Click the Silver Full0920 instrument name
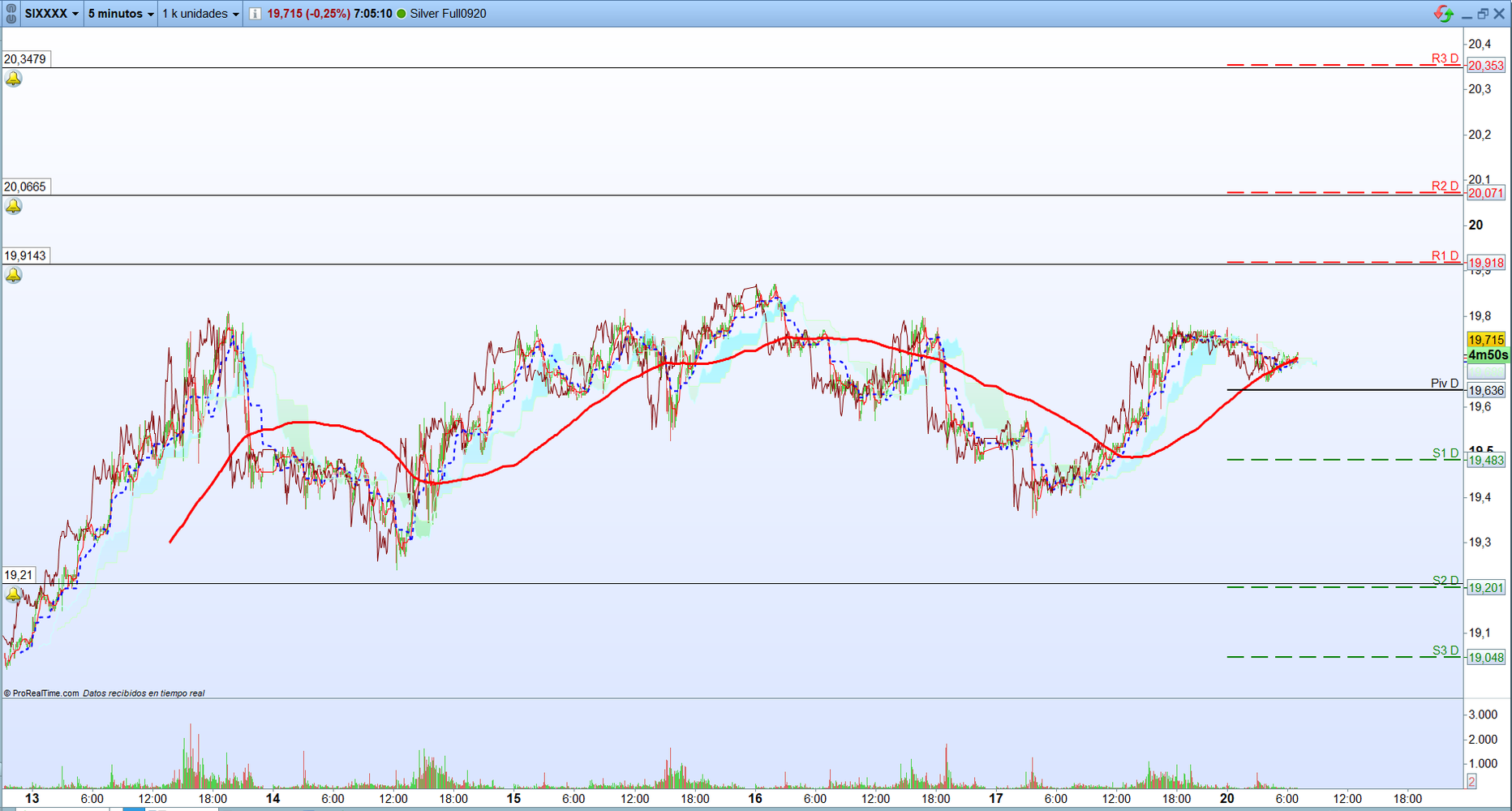This screenshot has width=1512, height=811. (448, 14)
